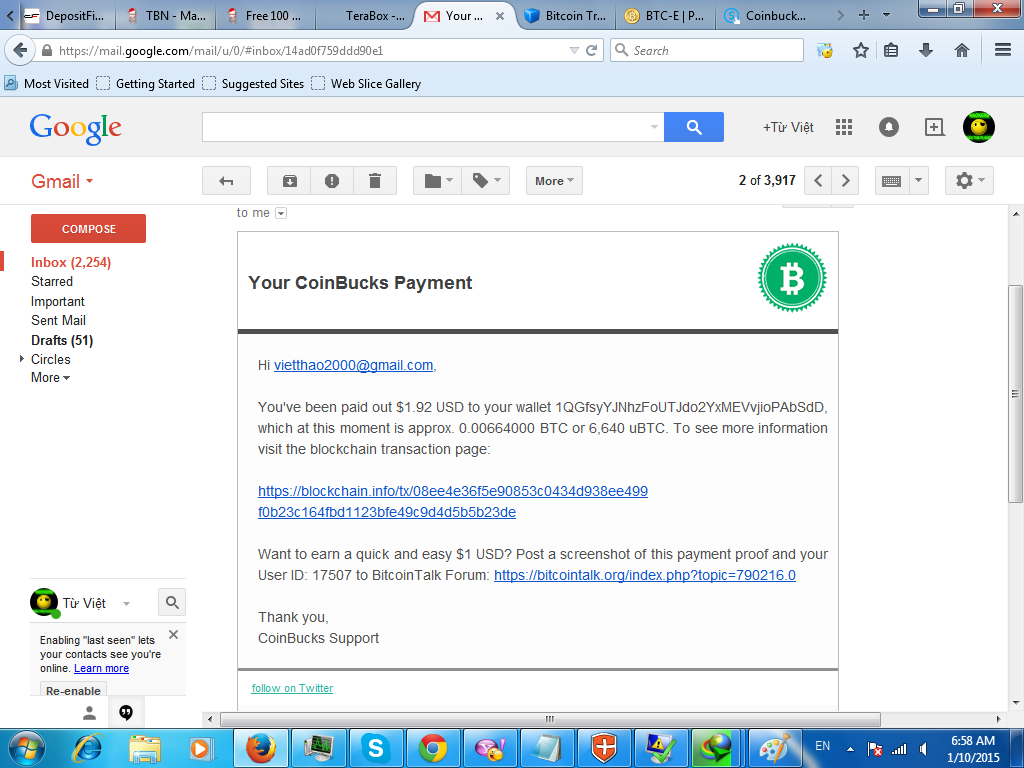Switch to the BTC-E tab

click(665, 16)
